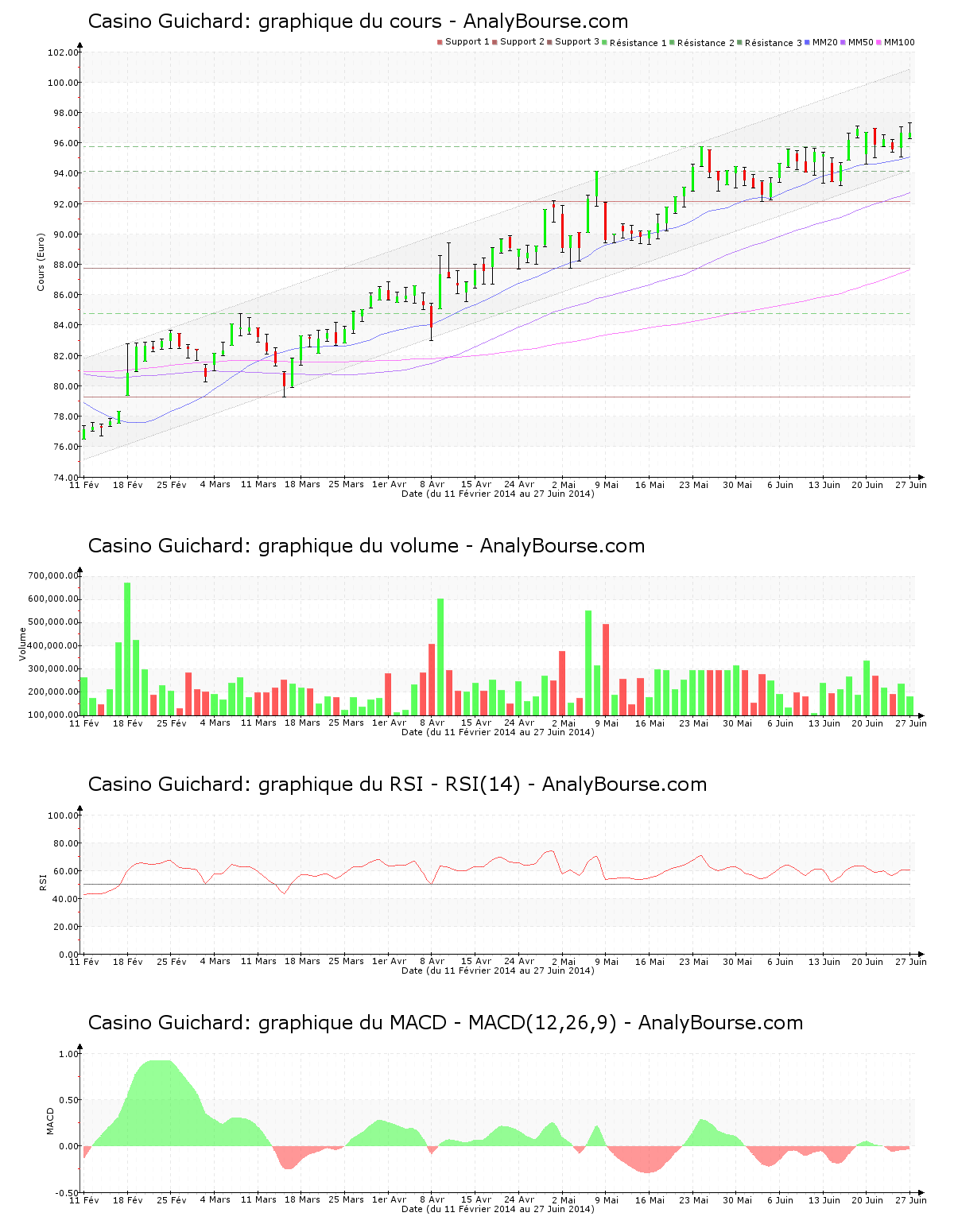Click the 400,000.00 volume axis value

[x=52, y=645]
